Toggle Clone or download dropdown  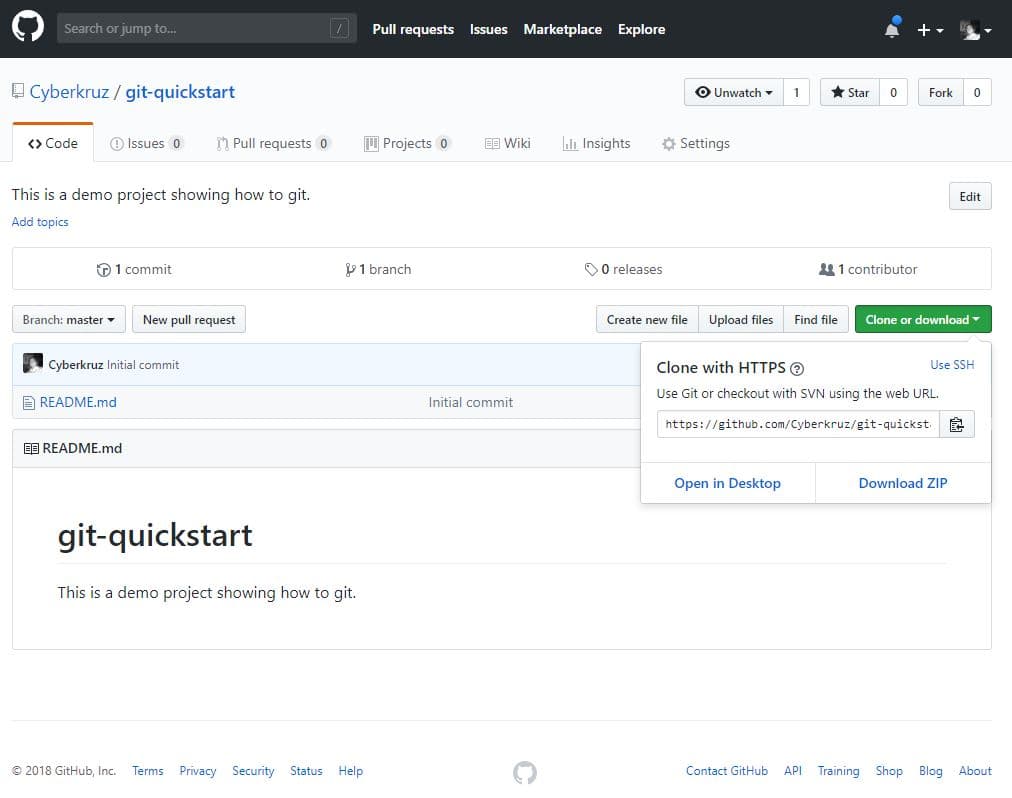point(923,320)
